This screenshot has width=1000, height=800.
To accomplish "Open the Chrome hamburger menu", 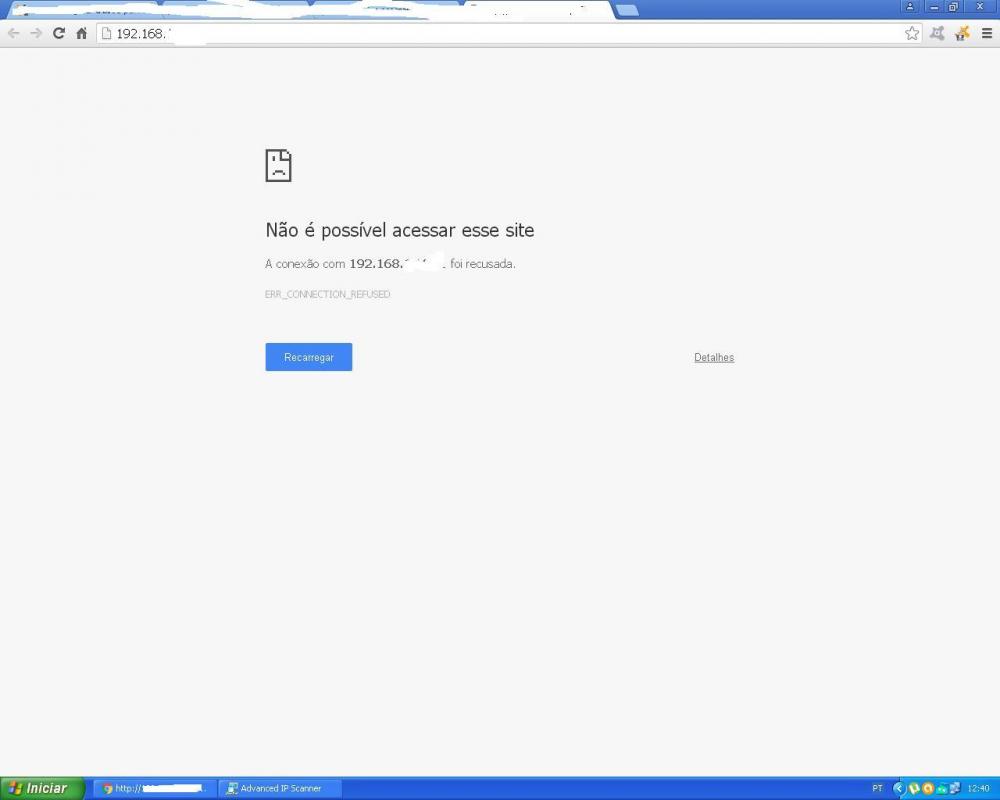I will pos(986,33).
